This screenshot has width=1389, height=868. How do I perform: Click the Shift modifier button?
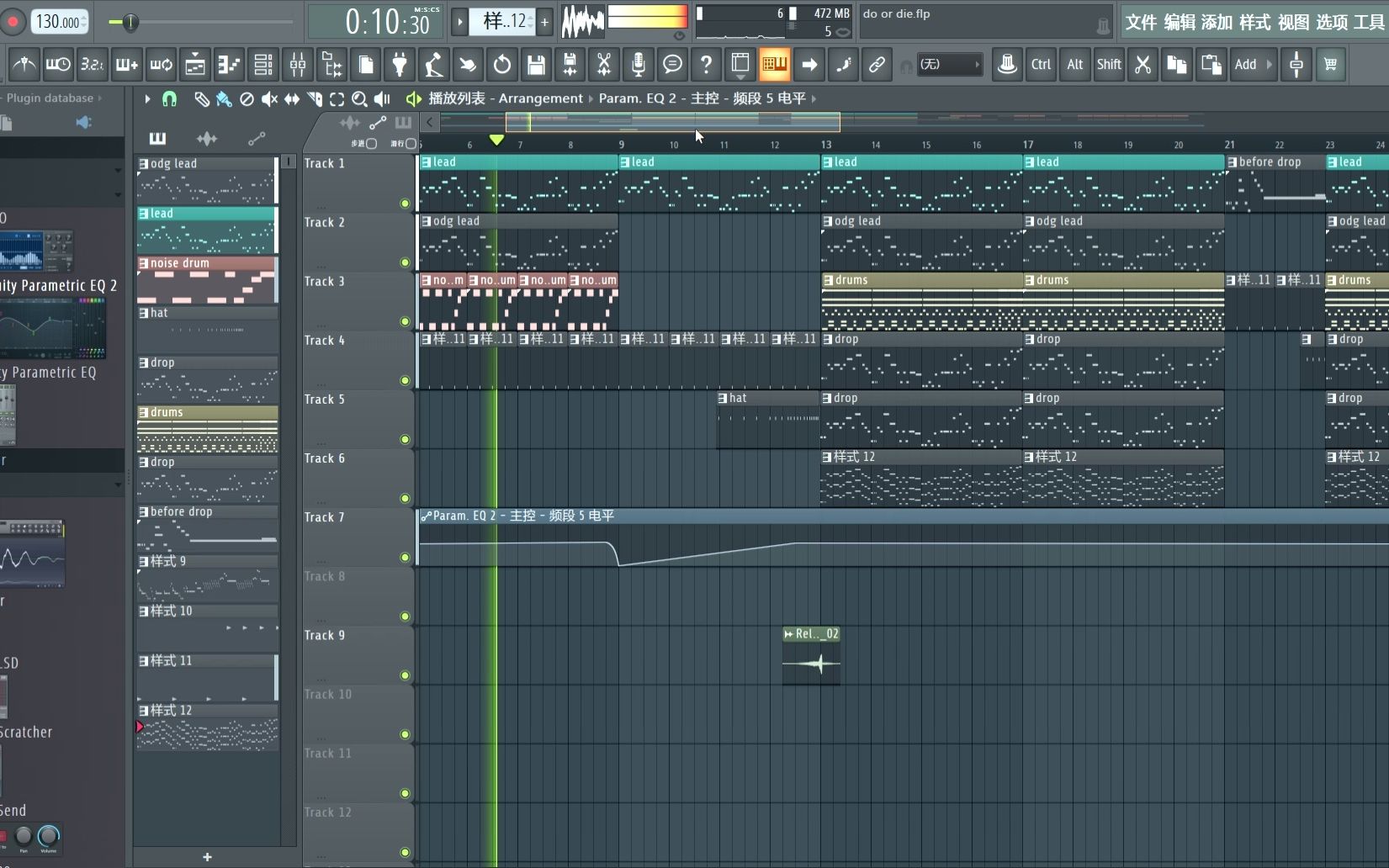(x=1109, y=64)
